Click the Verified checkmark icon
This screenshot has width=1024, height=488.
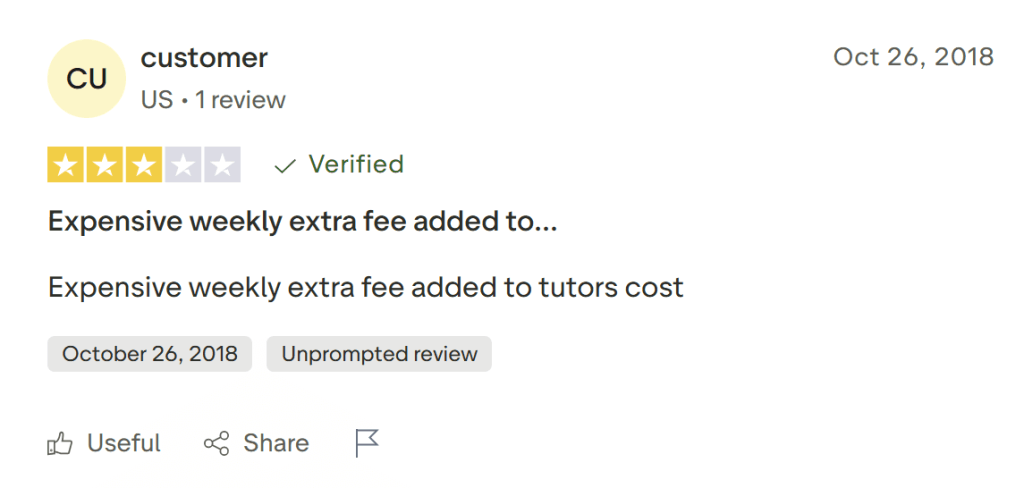285,166
